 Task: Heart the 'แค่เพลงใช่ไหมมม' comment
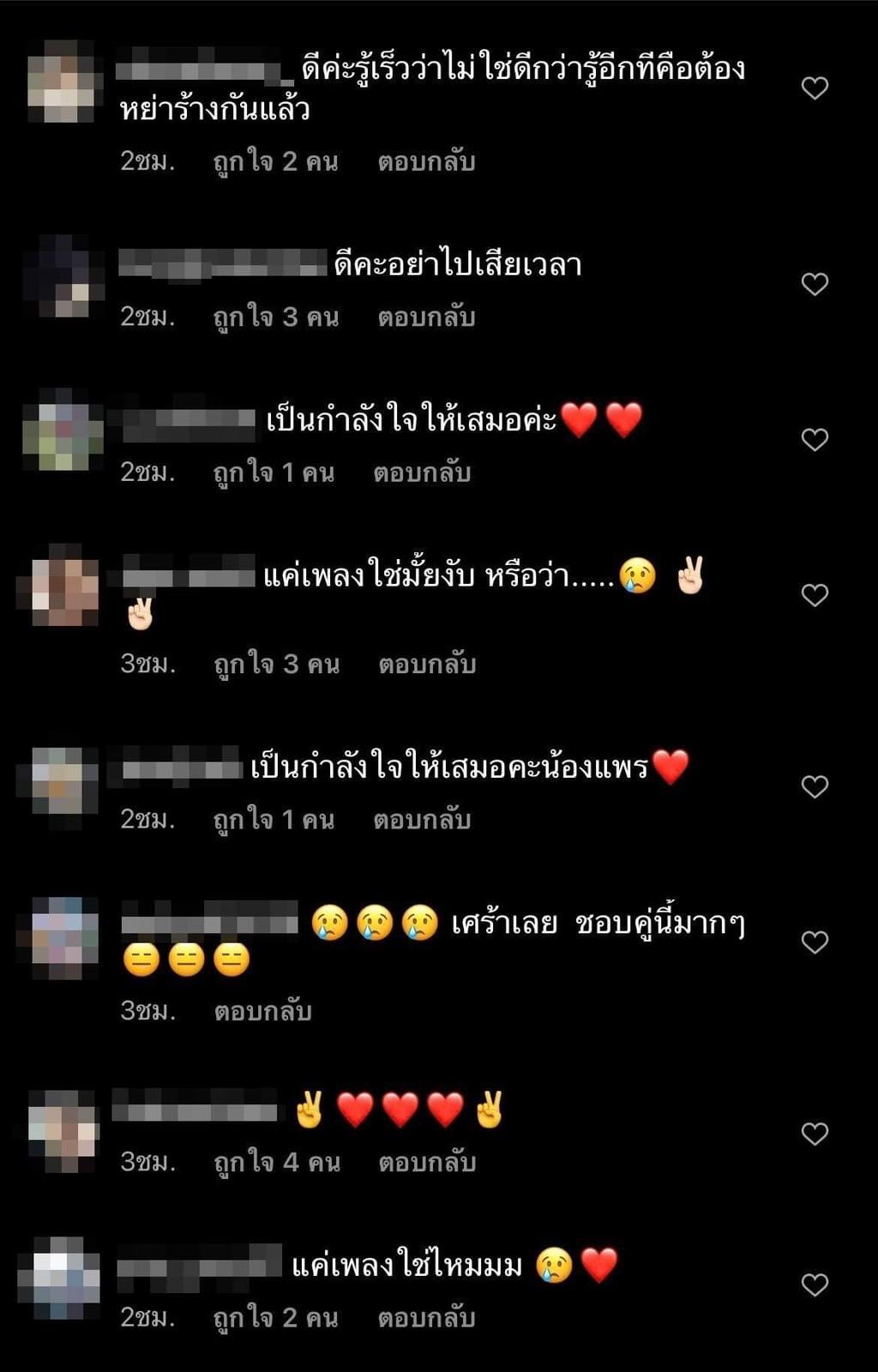coord(815,1285)
